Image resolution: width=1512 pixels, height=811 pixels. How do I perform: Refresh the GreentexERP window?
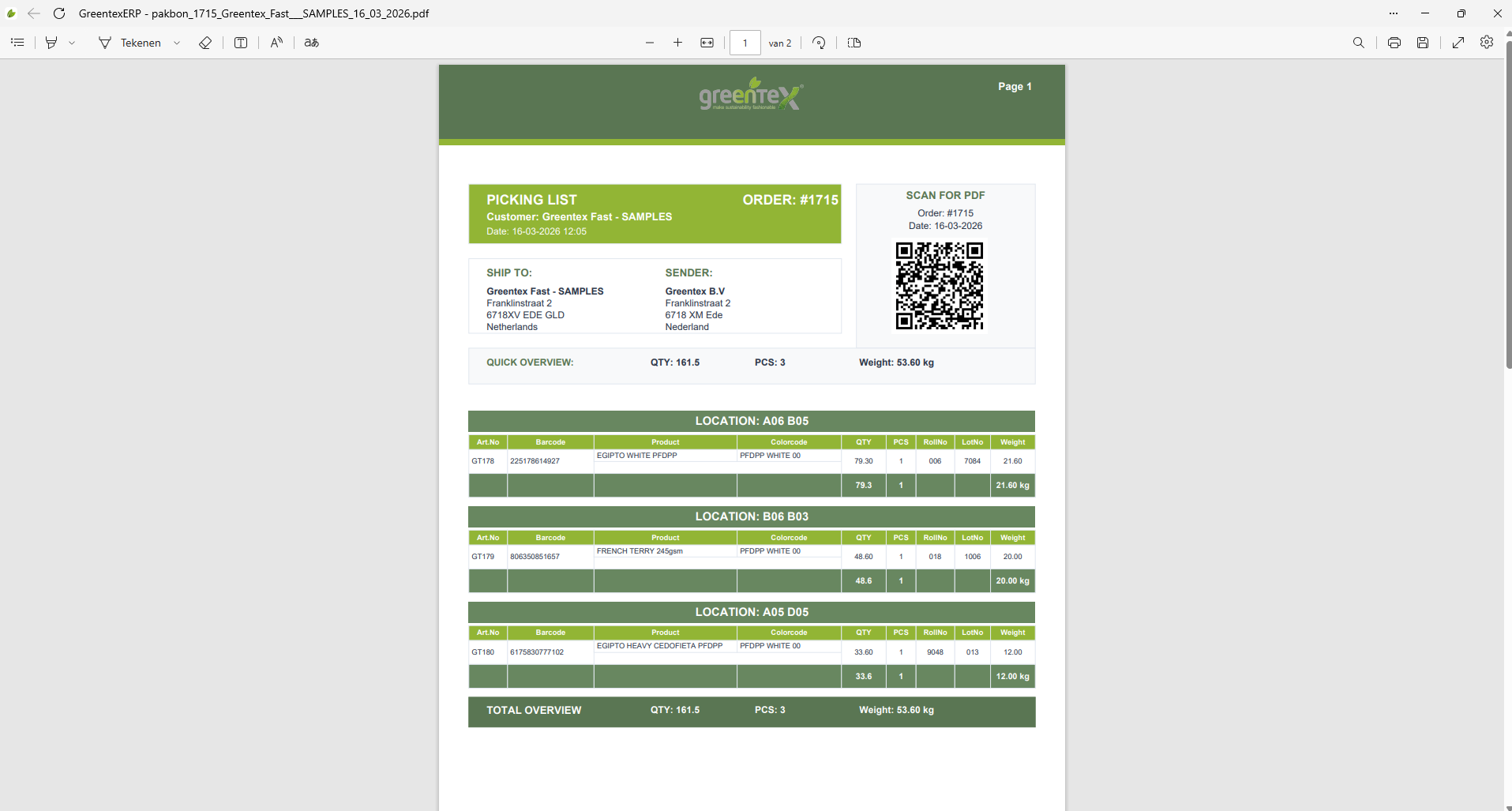point(59,13)
